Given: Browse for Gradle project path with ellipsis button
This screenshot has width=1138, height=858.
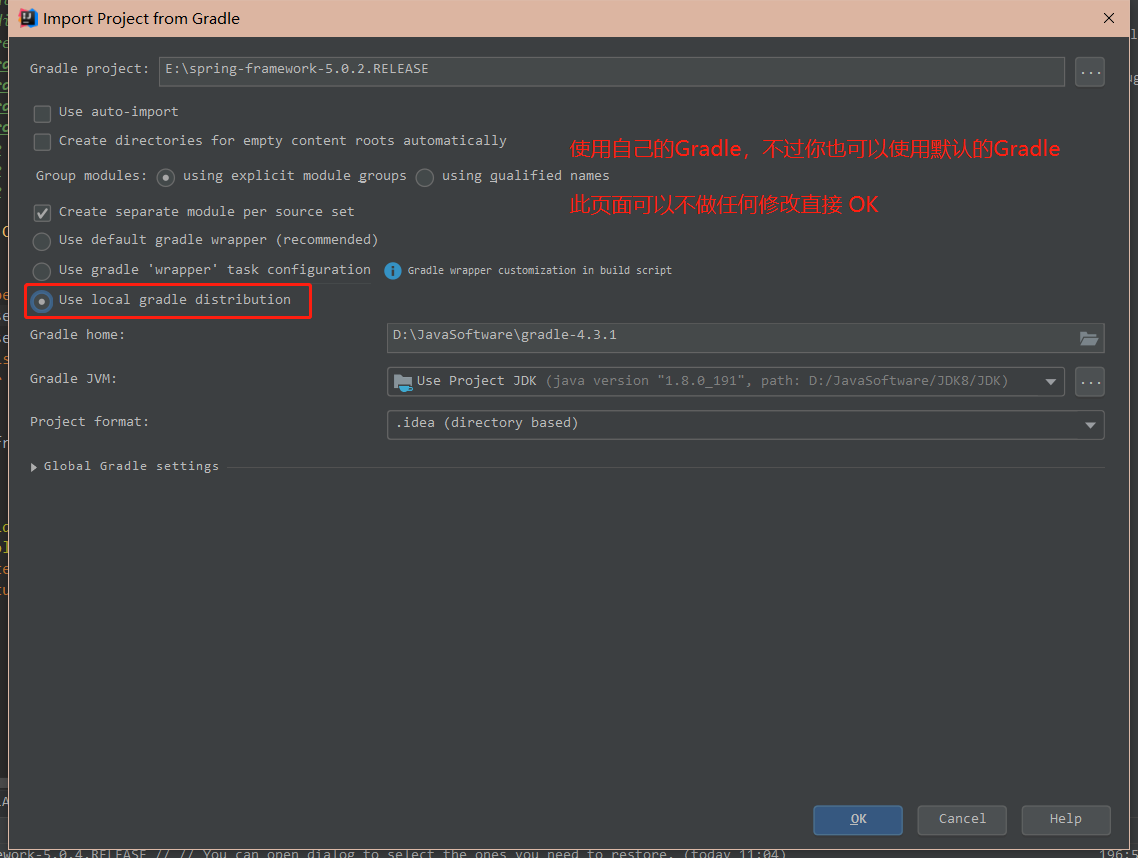Looking at the screenshot, I should click(x=1089, y=72).
